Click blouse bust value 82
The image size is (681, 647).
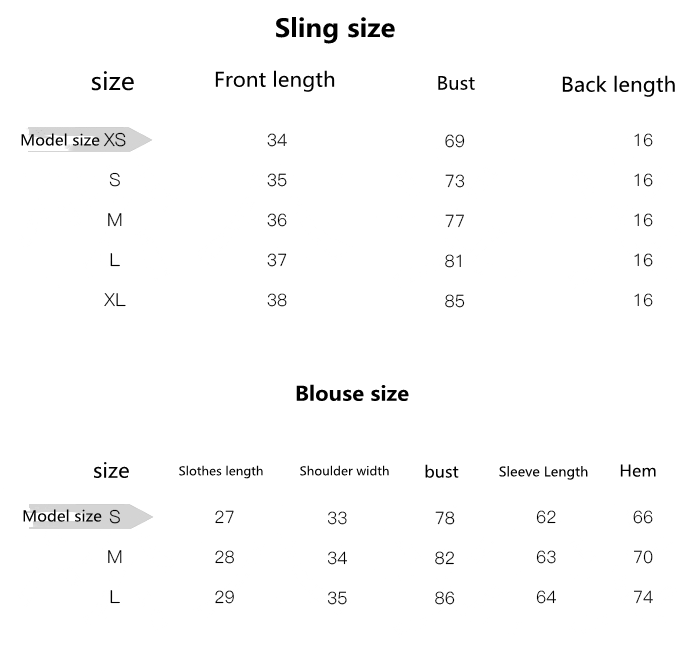(x=445, y=558)
